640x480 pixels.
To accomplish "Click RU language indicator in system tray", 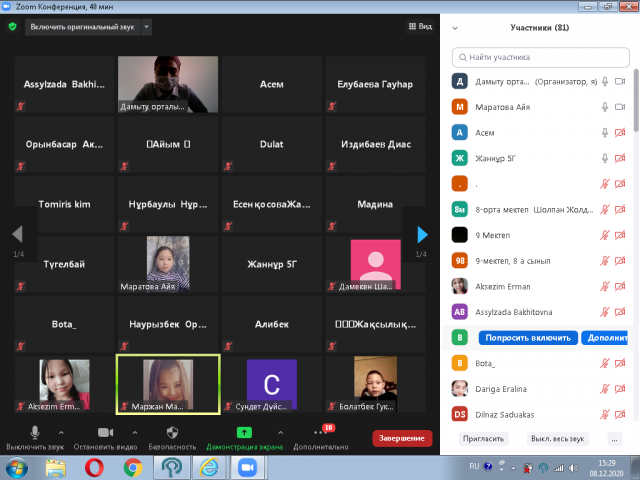I will (474, 466).
